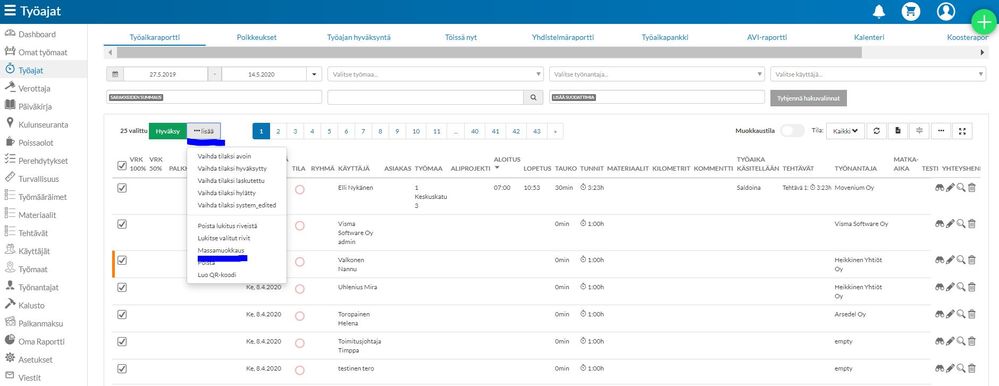Uncheck the checkbox for Valkonen Nannu's row
Screen dimensions: 999x386
[x=122, y=260]
